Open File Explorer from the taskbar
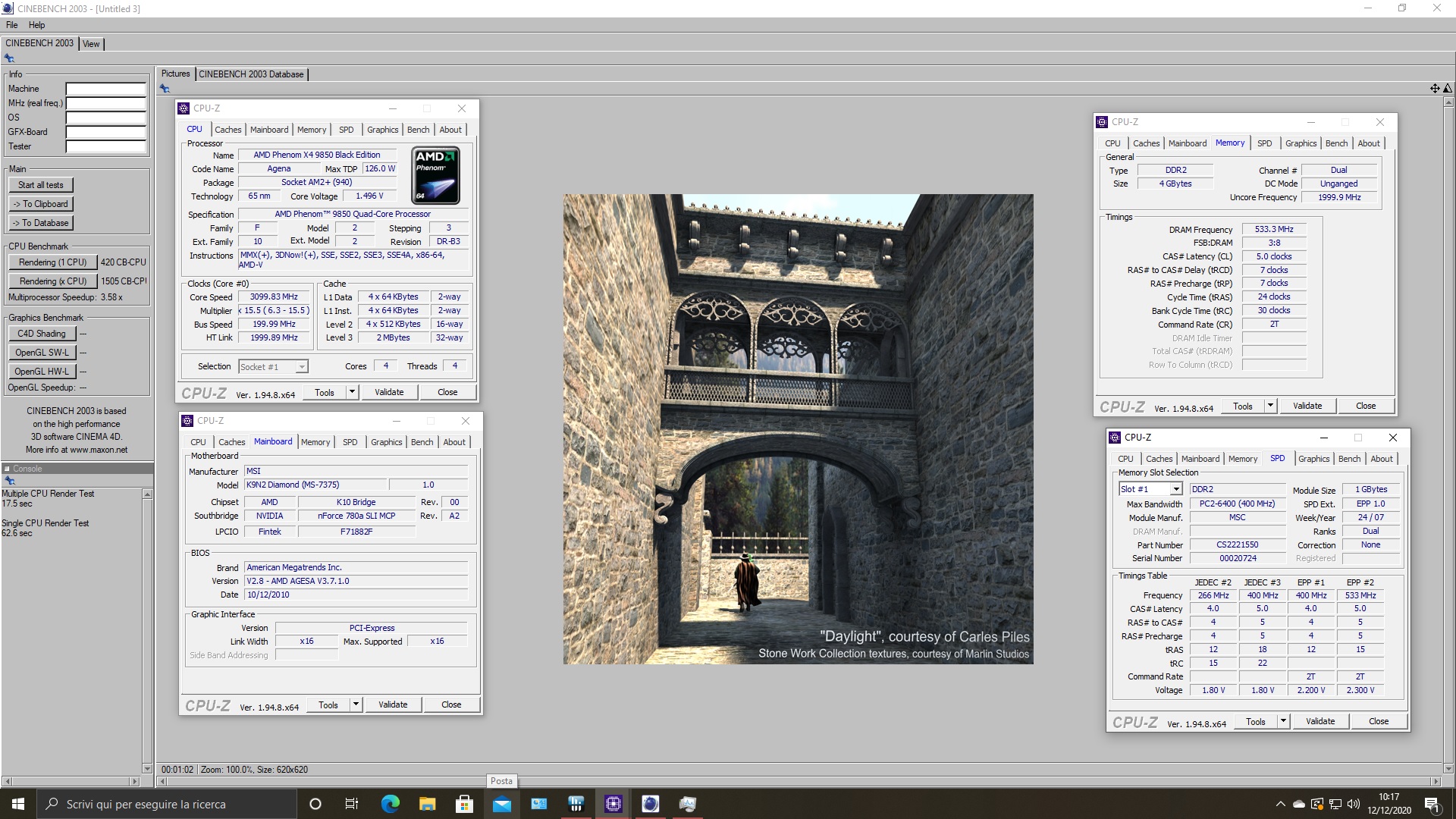Image resolution: width=1456 pixels, height=819 pixels. pos(427,804)
